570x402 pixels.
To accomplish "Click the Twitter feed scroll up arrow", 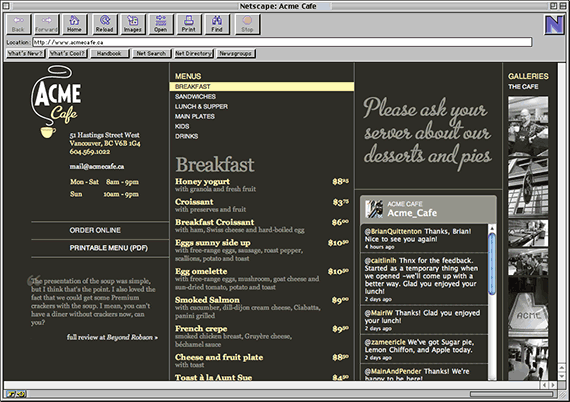I will [x=492, y=229].
